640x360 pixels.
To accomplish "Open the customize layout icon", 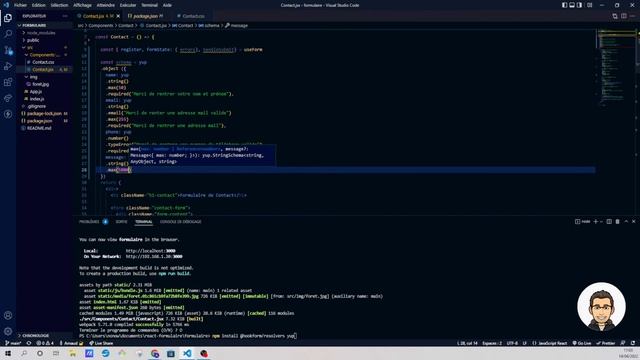I will point(589,5).
